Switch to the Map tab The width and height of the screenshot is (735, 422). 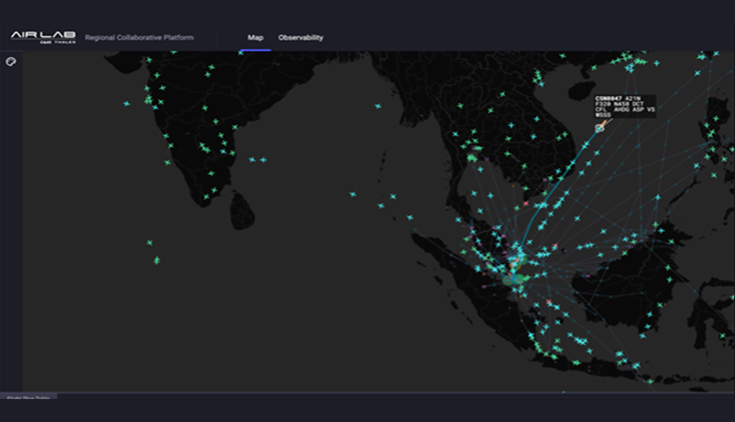(255, 38)
